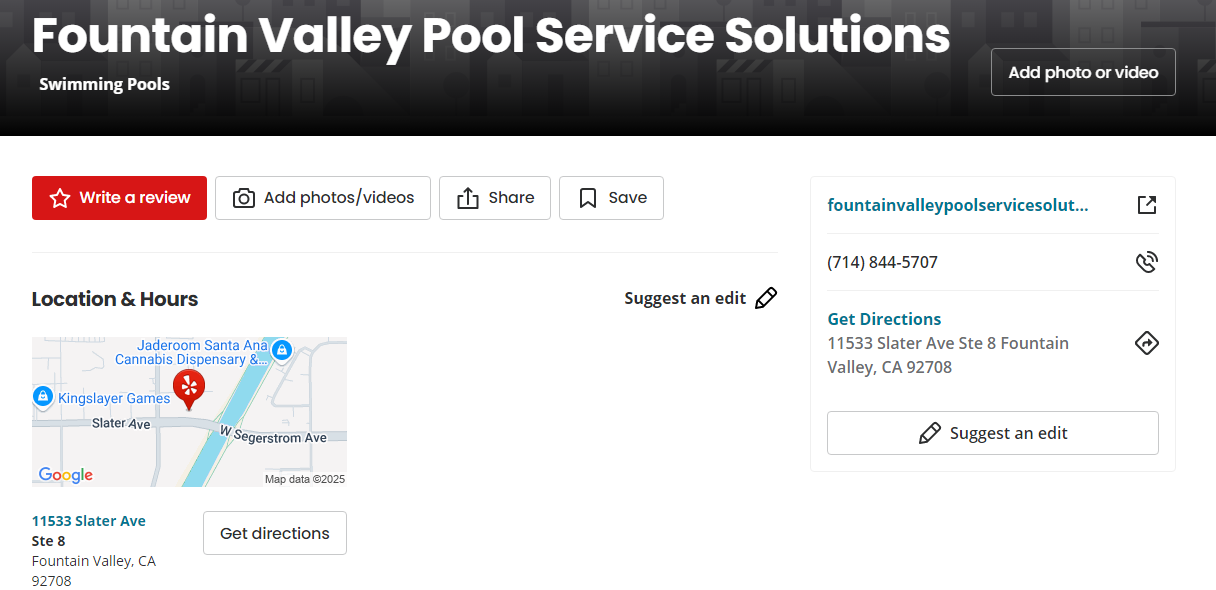This screenshot has height=590, width=1216.
Task: Click the phone call icon
Action: [1147, 262]
